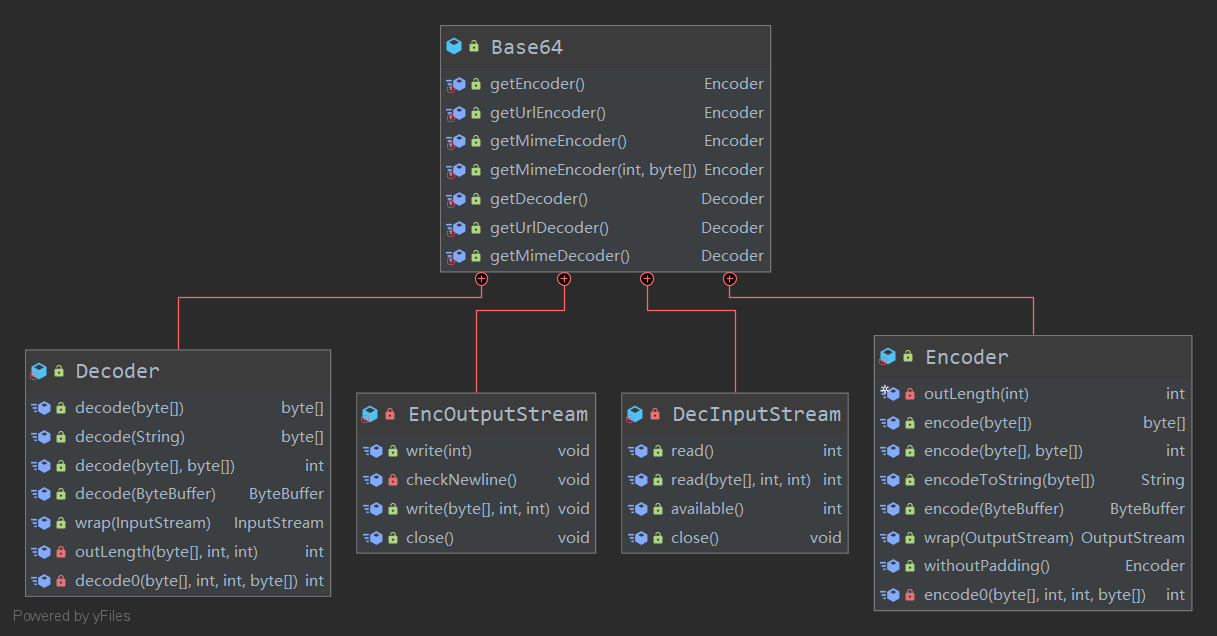Click the Encoder class icon in header
Image resolution: width=1217 pixels, height=636 pixels.
pyautogui.click(x=888, y=357)
